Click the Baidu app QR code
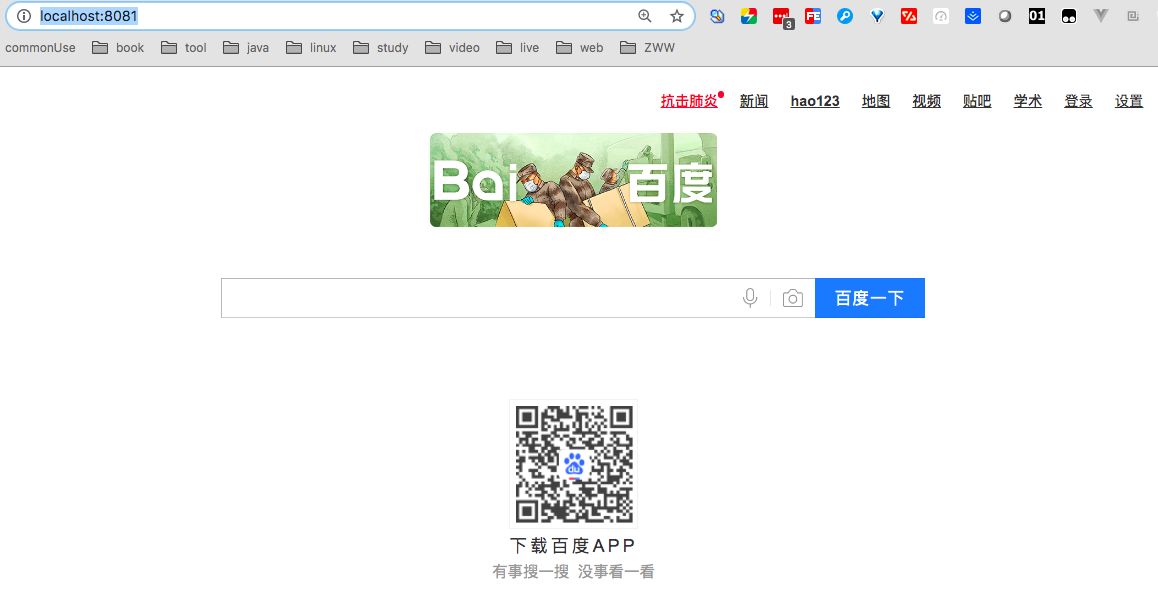1158x606 pixels. pos(574,464)
